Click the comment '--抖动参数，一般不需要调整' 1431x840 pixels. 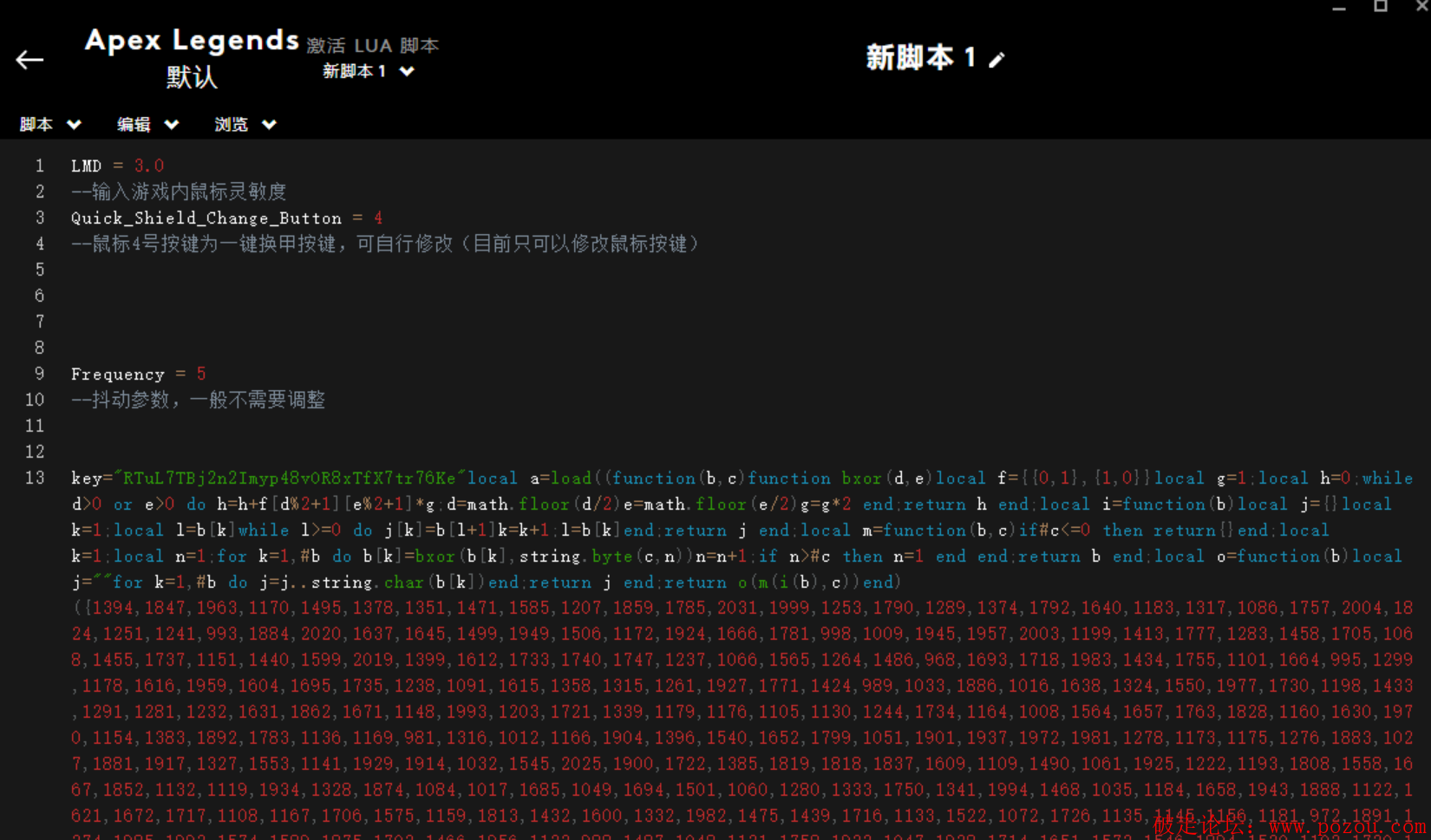[x=199, y=400]
